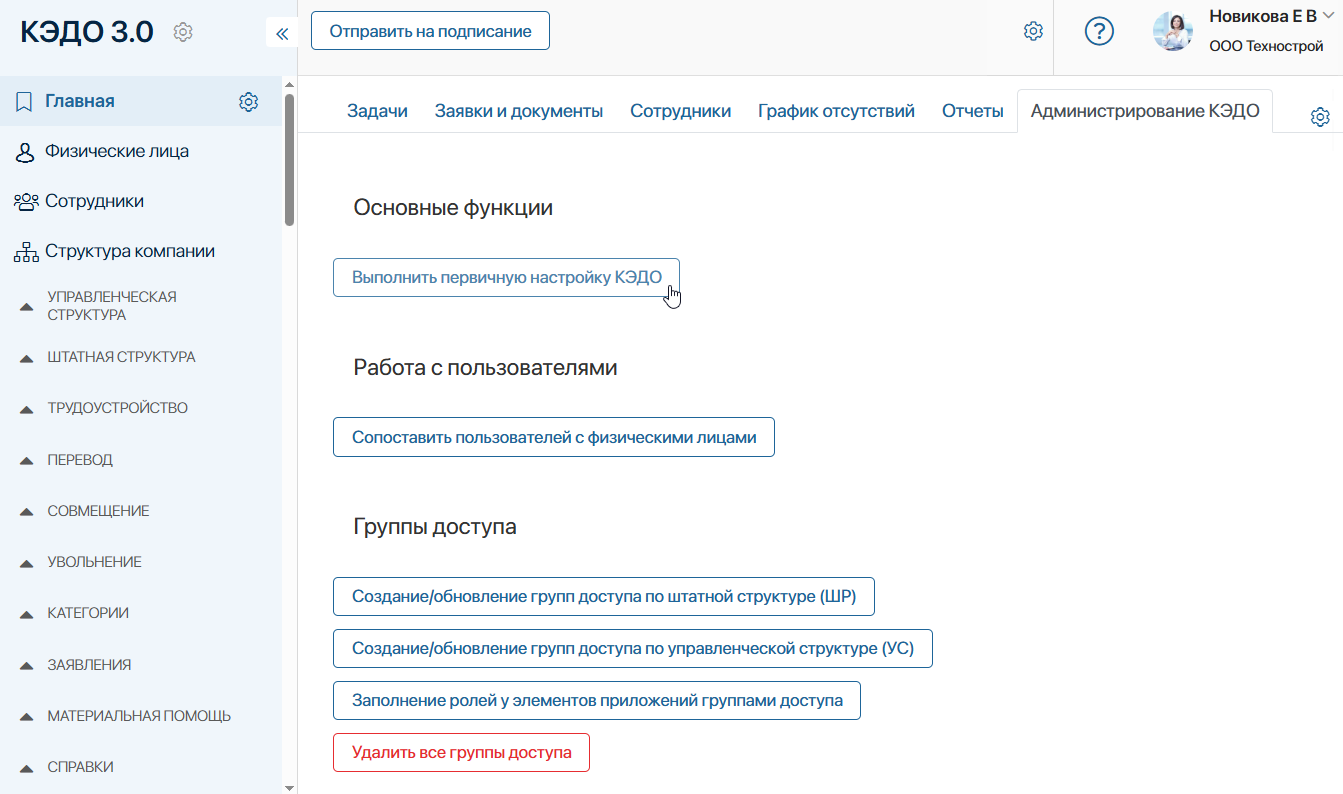Switch to Задачи tab
Image resolution: width=1343 pixels, height=794 pixels.
click(x=377, y=111)
